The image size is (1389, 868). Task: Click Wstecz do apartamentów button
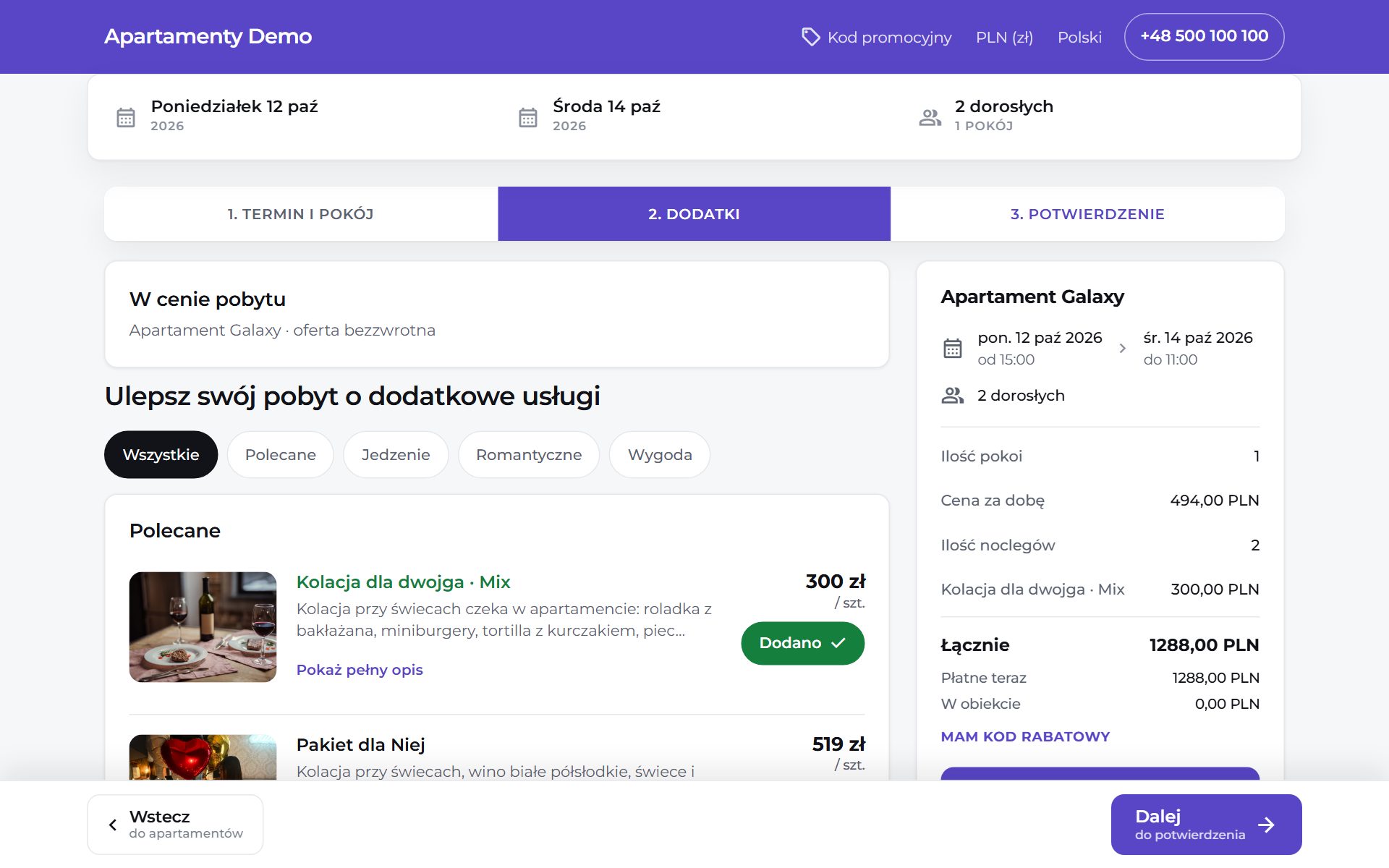click(x=175, y=825)
